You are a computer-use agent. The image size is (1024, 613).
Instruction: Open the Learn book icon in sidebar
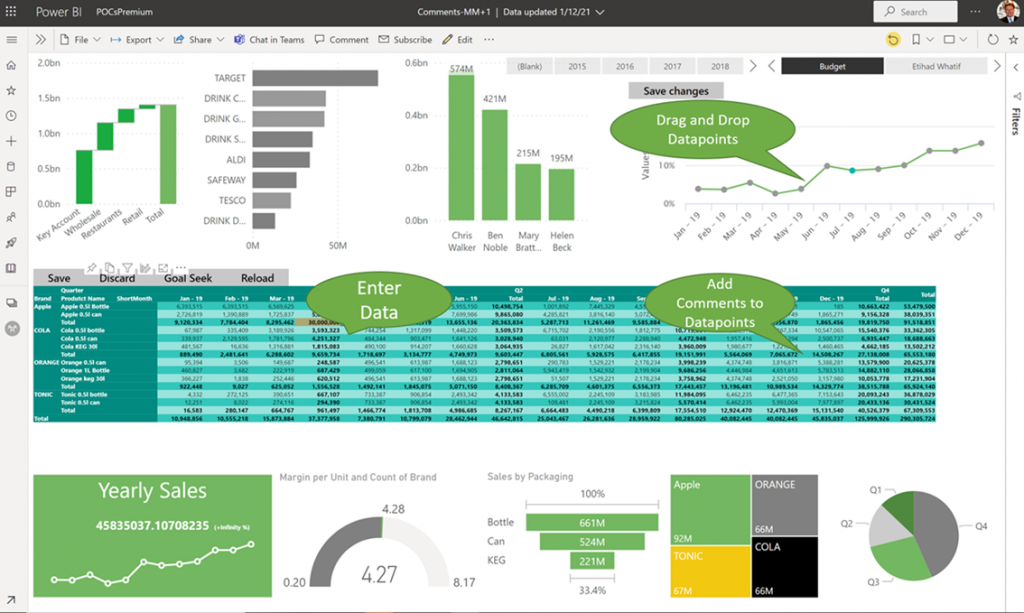(11, 268)
